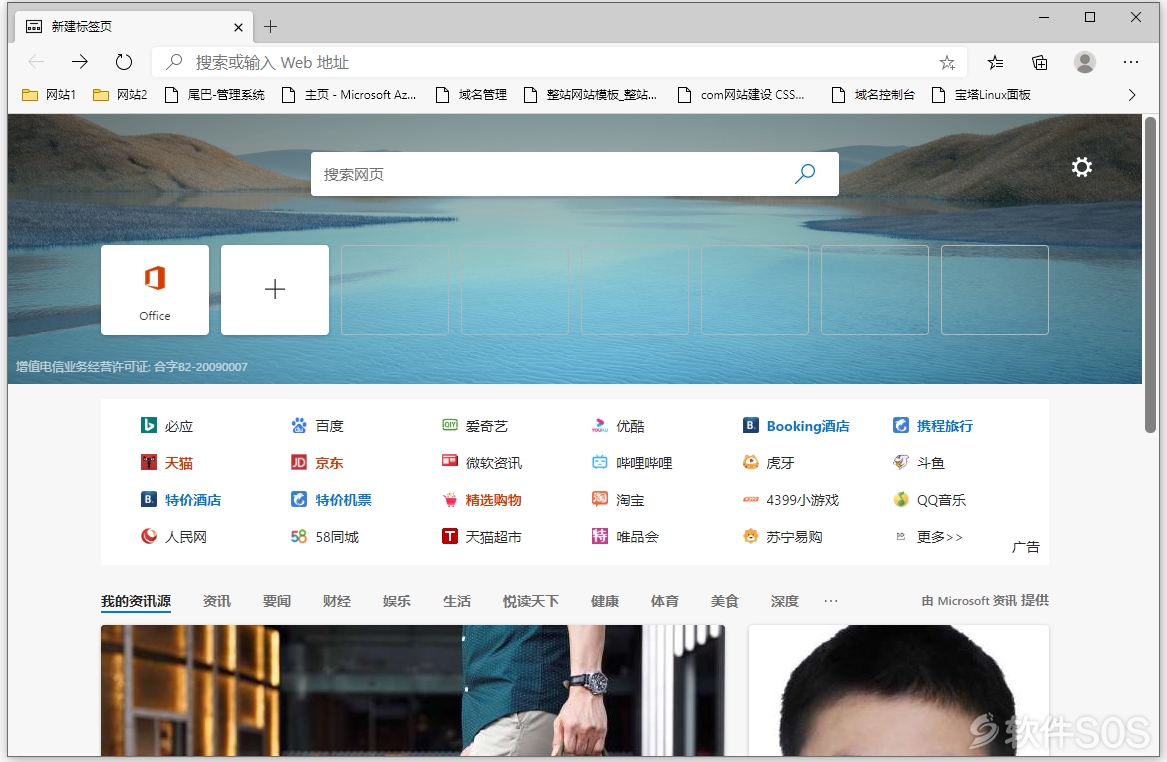Click the page vertical scrollbar thumb
1167x762 pixels.
coord(1151,274)
